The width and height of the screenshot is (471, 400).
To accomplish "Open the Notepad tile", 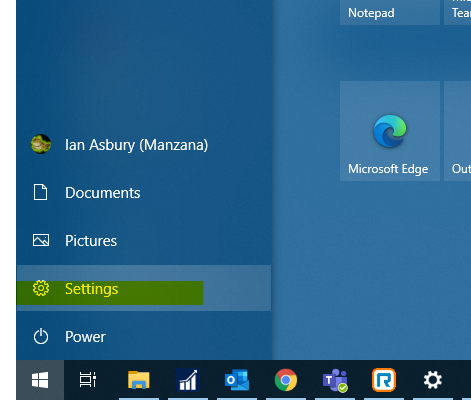I will coord(390,12).
